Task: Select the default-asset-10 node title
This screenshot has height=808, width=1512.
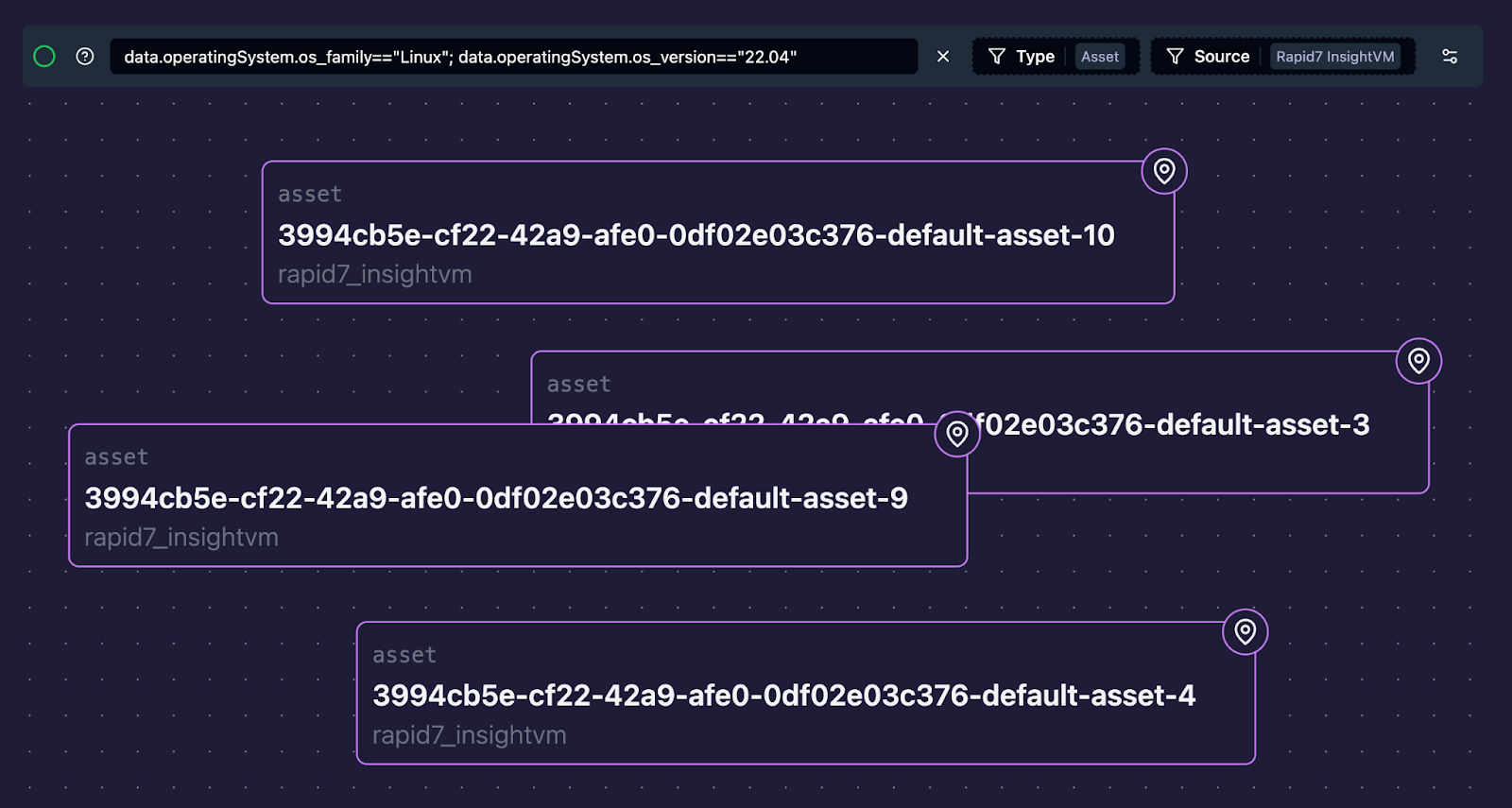Action: coord(696,235)
